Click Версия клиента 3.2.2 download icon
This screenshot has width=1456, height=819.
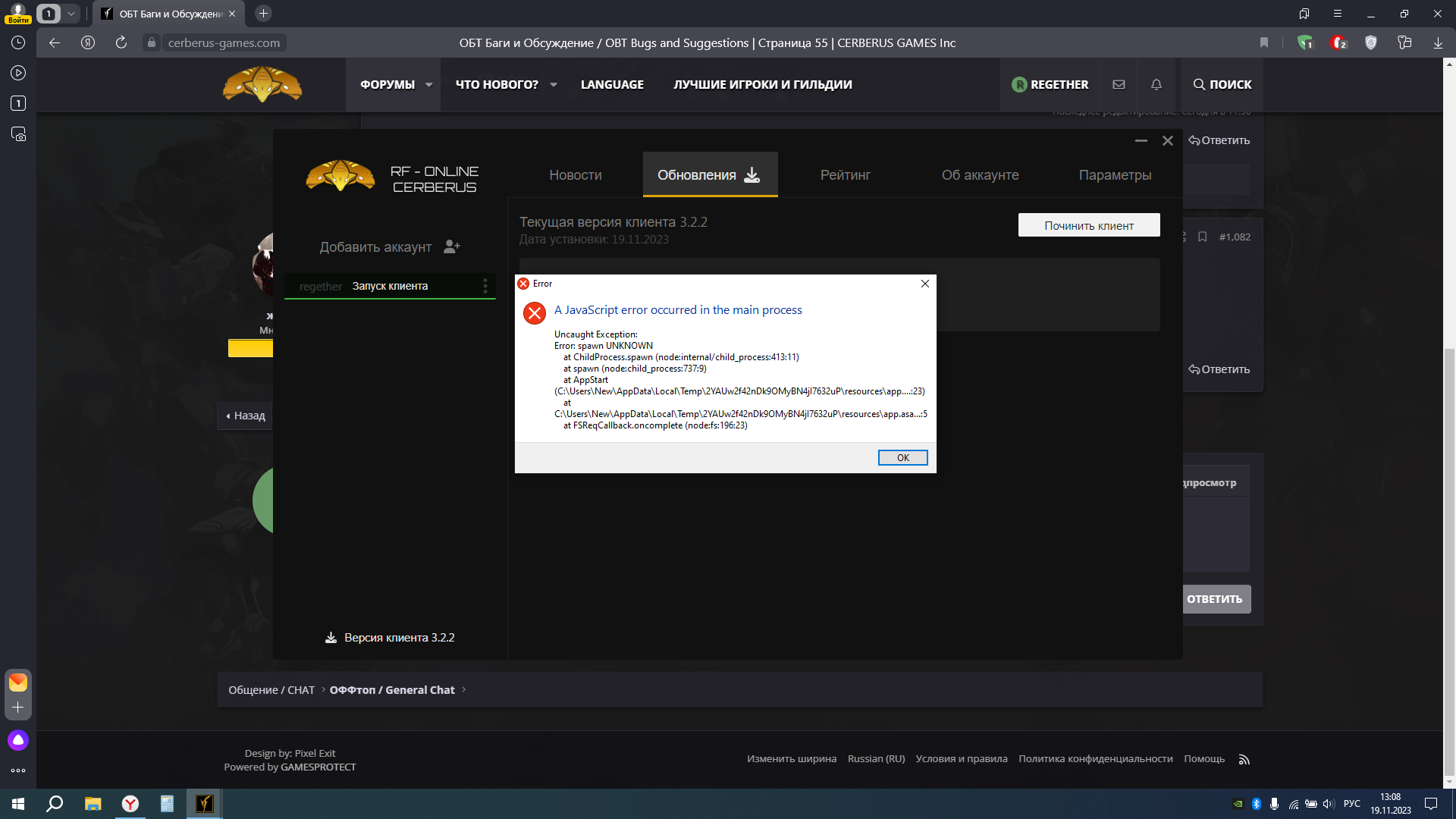[x=331, y=638]
